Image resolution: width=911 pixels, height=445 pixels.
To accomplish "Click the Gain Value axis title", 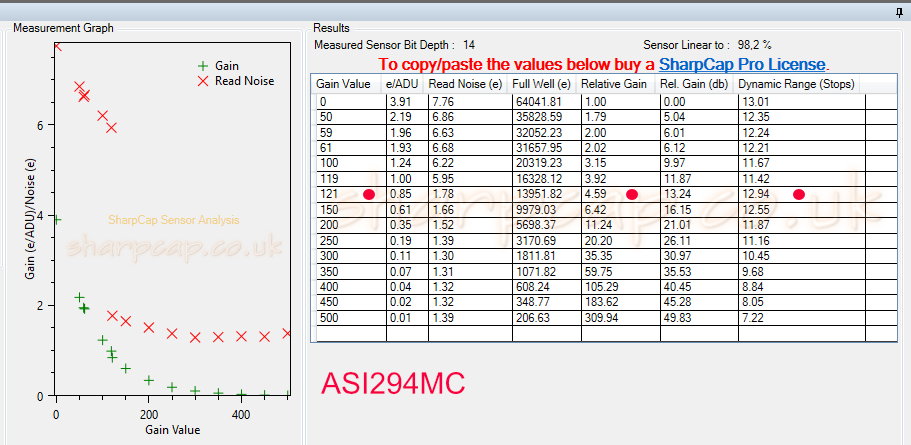I will click(x=173, y=430).
